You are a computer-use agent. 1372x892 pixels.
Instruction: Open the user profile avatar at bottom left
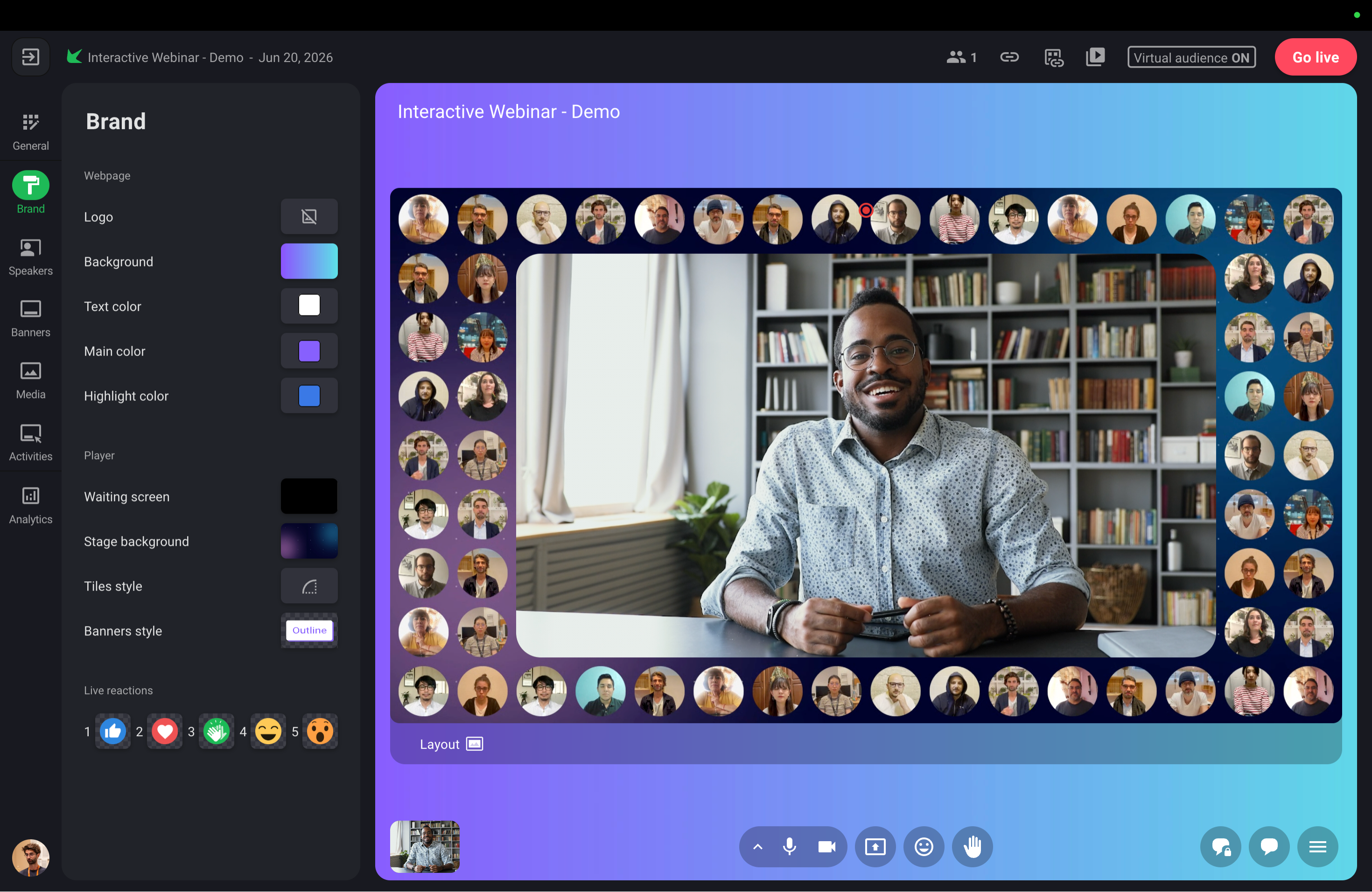[30, 857]
